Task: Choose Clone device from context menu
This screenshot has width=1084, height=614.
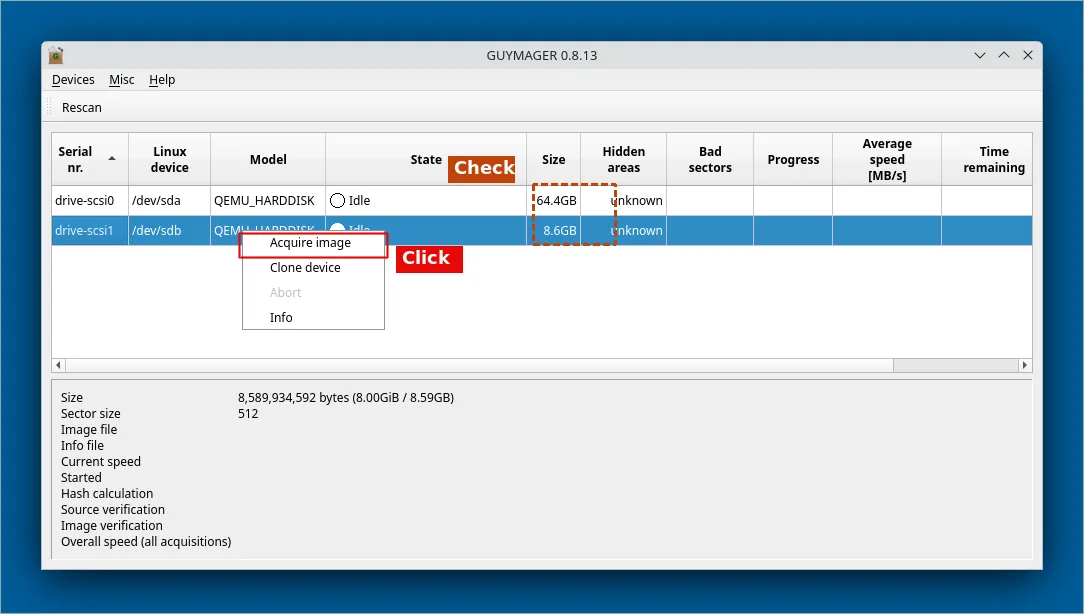Action: (x=305, y=268)
